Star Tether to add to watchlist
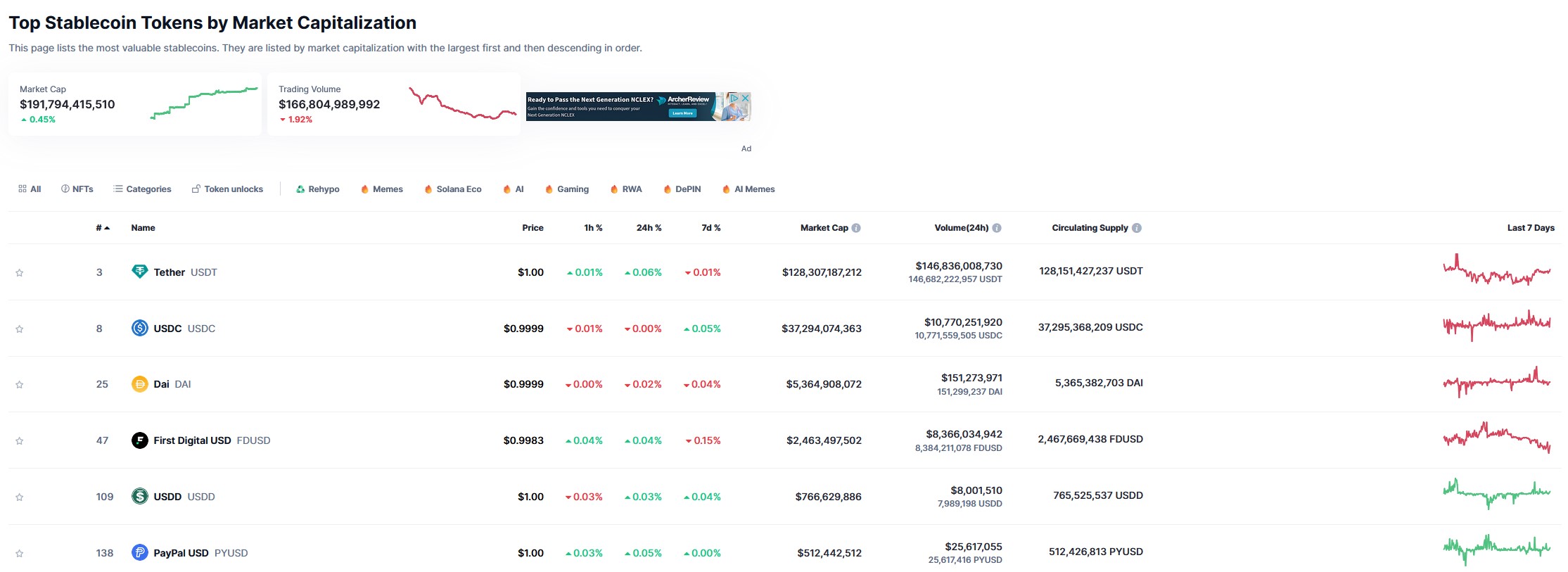1568x572 pixels. [x=20, y=273]
